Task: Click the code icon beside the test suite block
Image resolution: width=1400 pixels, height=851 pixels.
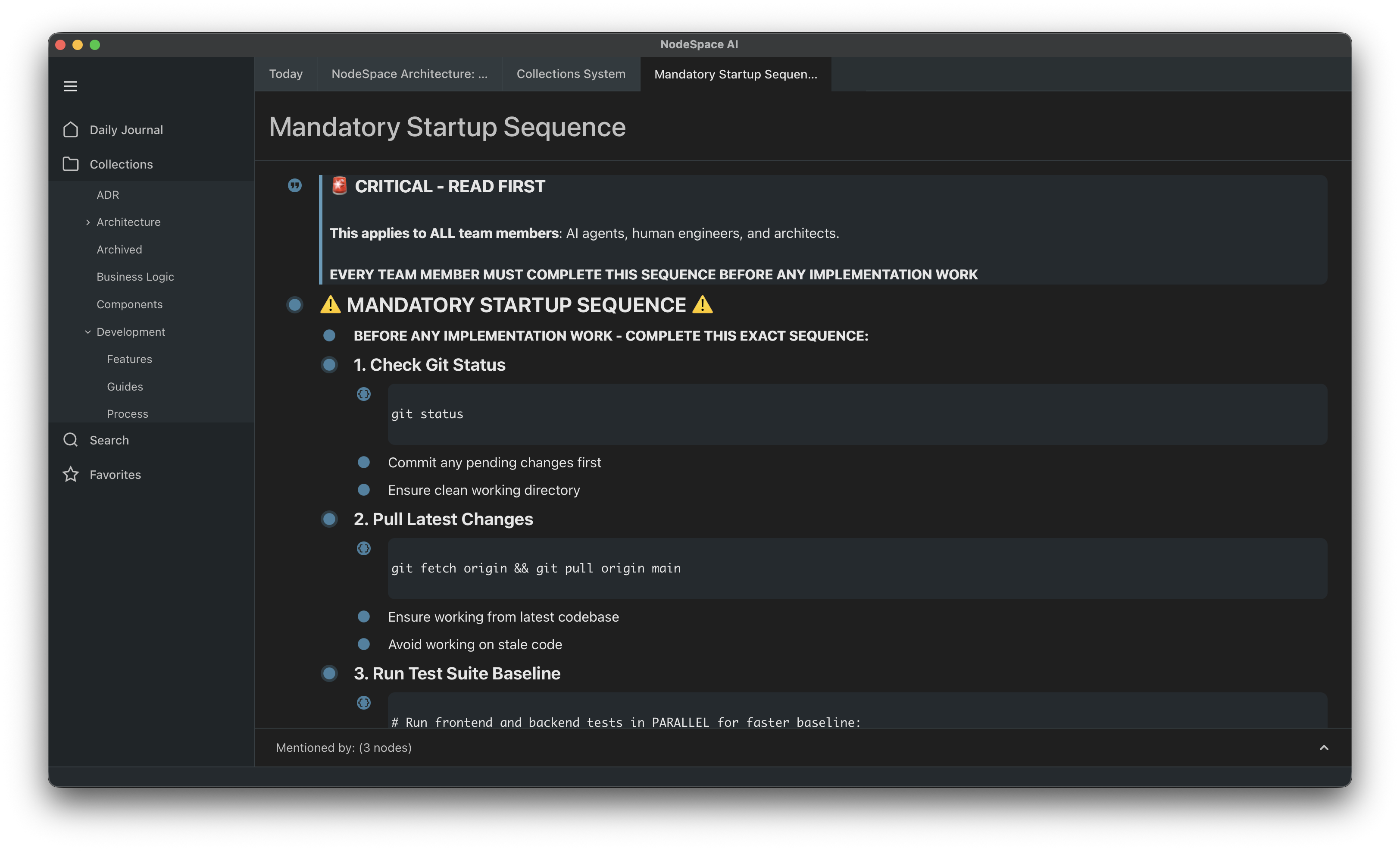Action: 364,702
